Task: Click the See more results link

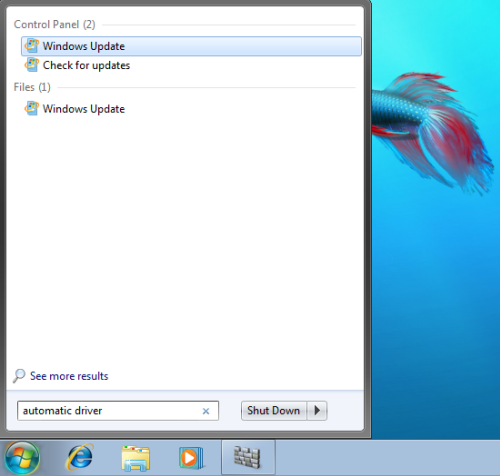Action: [69, 376]
